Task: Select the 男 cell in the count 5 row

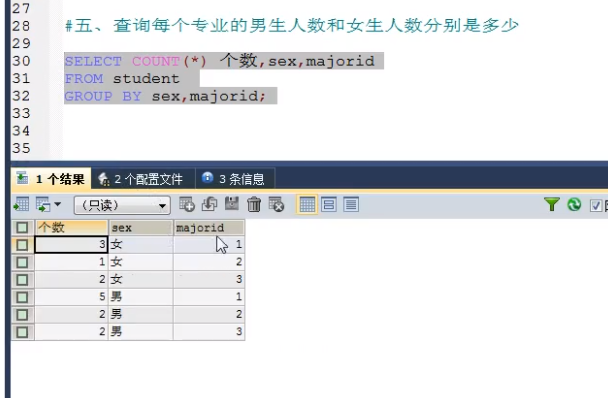Action: pyautogui.click(x=141, y=297)
